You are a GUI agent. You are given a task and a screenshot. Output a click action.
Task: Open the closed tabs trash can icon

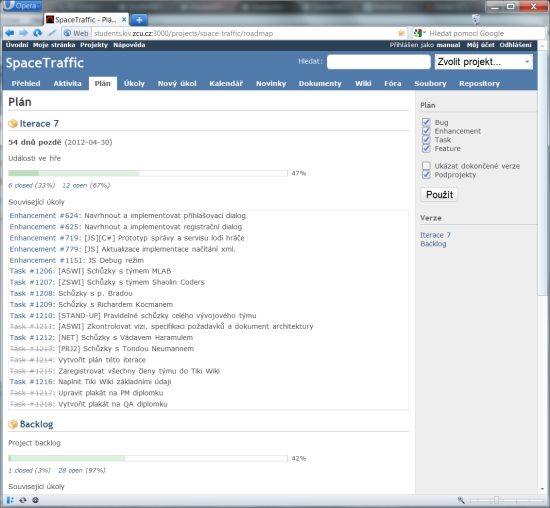click(476, 19)
